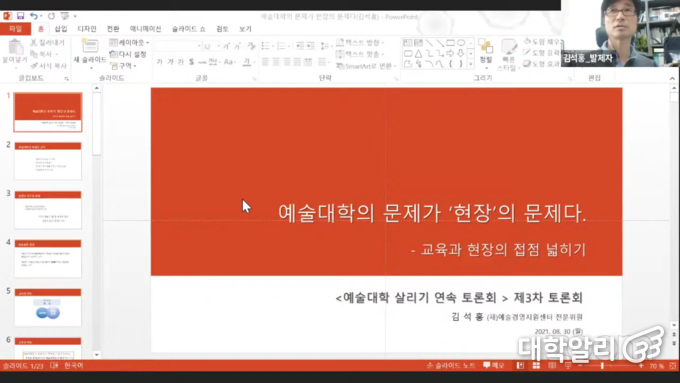The width and height of the screenshot is (680, 383).
Task: Click the Save icon in quick access toolbar
Action: [20, 16]
